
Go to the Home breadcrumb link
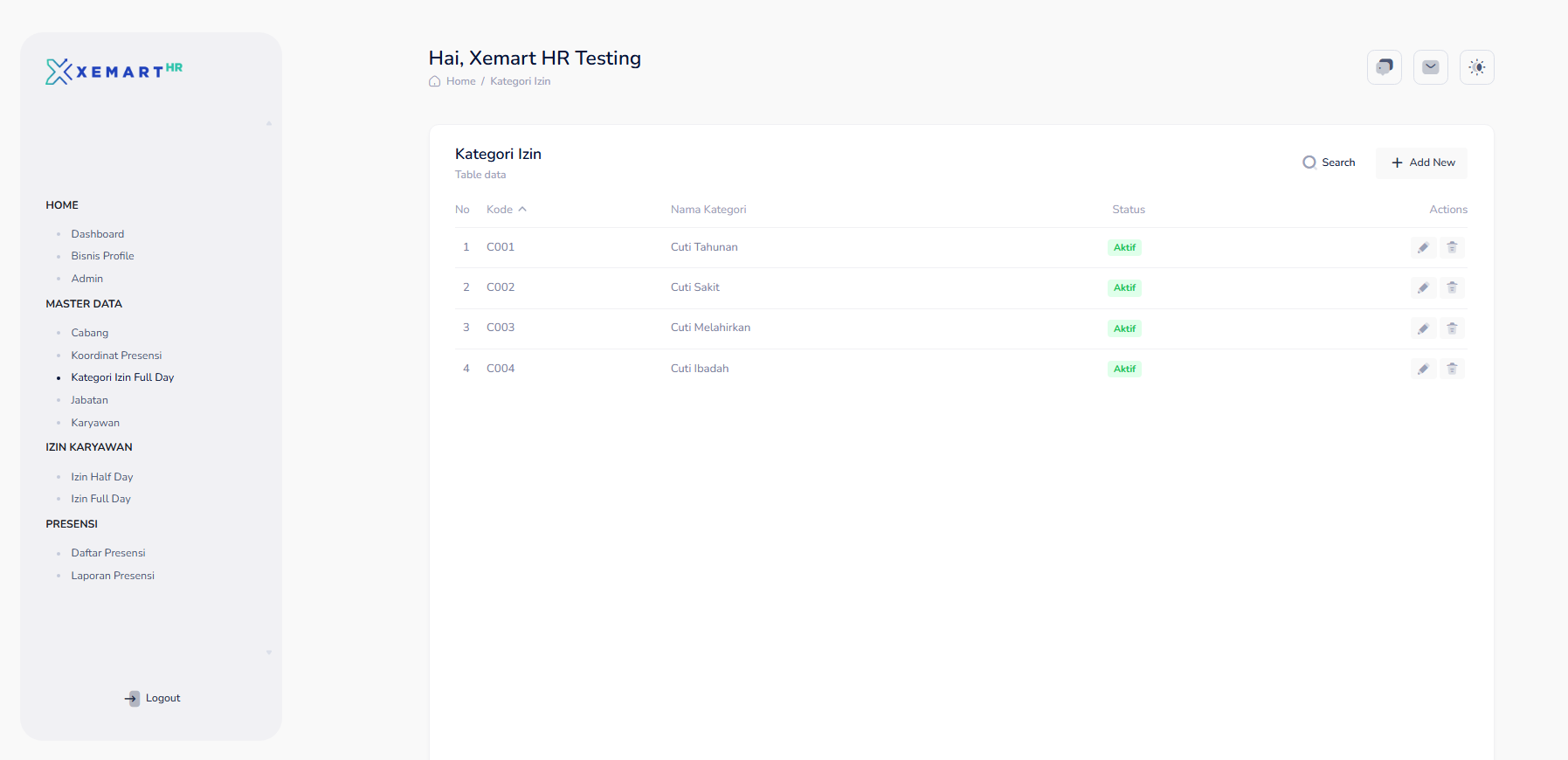pos(460,81)
